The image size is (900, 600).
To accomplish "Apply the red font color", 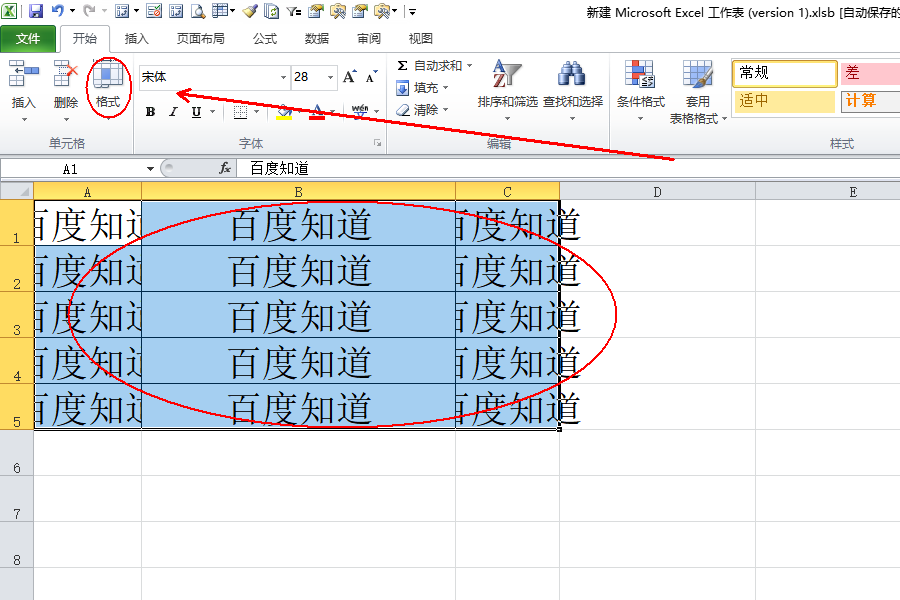I will click(x=317, y=112).
